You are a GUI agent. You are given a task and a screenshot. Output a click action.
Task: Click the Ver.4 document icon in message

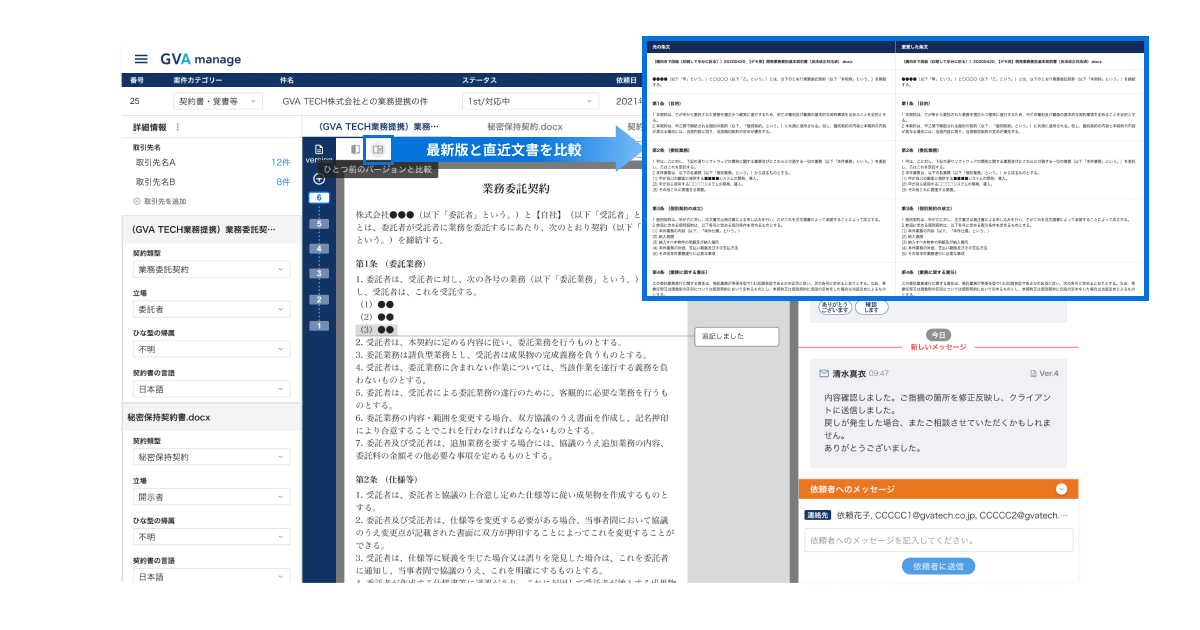coord(1034,373)
